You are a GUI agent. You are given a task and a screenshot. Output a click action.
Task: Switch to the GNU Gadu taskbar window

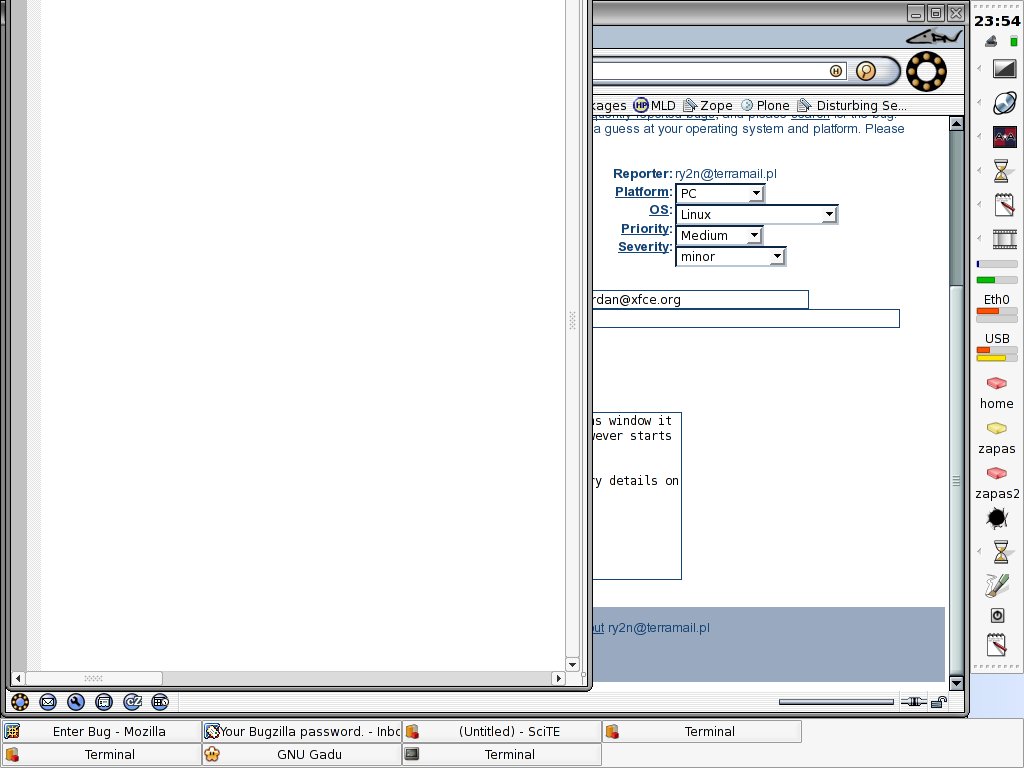coord(302,754)
